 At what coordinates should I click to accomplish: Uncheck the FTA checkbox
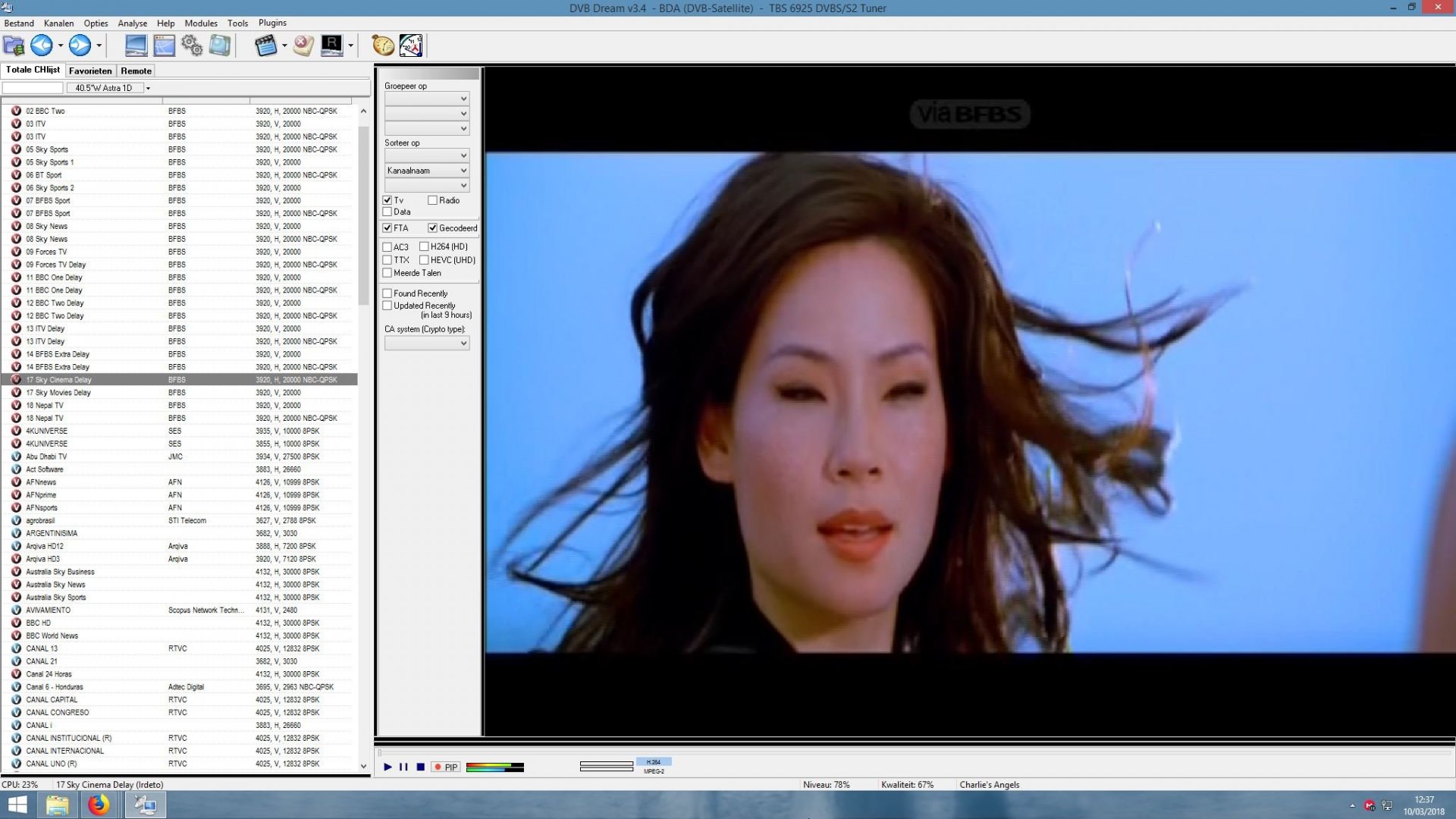coord(388,227)
